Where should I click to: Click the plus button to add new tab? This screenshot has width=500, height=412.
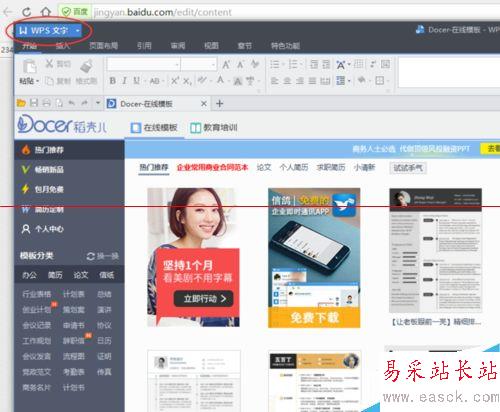coord(219,104)
